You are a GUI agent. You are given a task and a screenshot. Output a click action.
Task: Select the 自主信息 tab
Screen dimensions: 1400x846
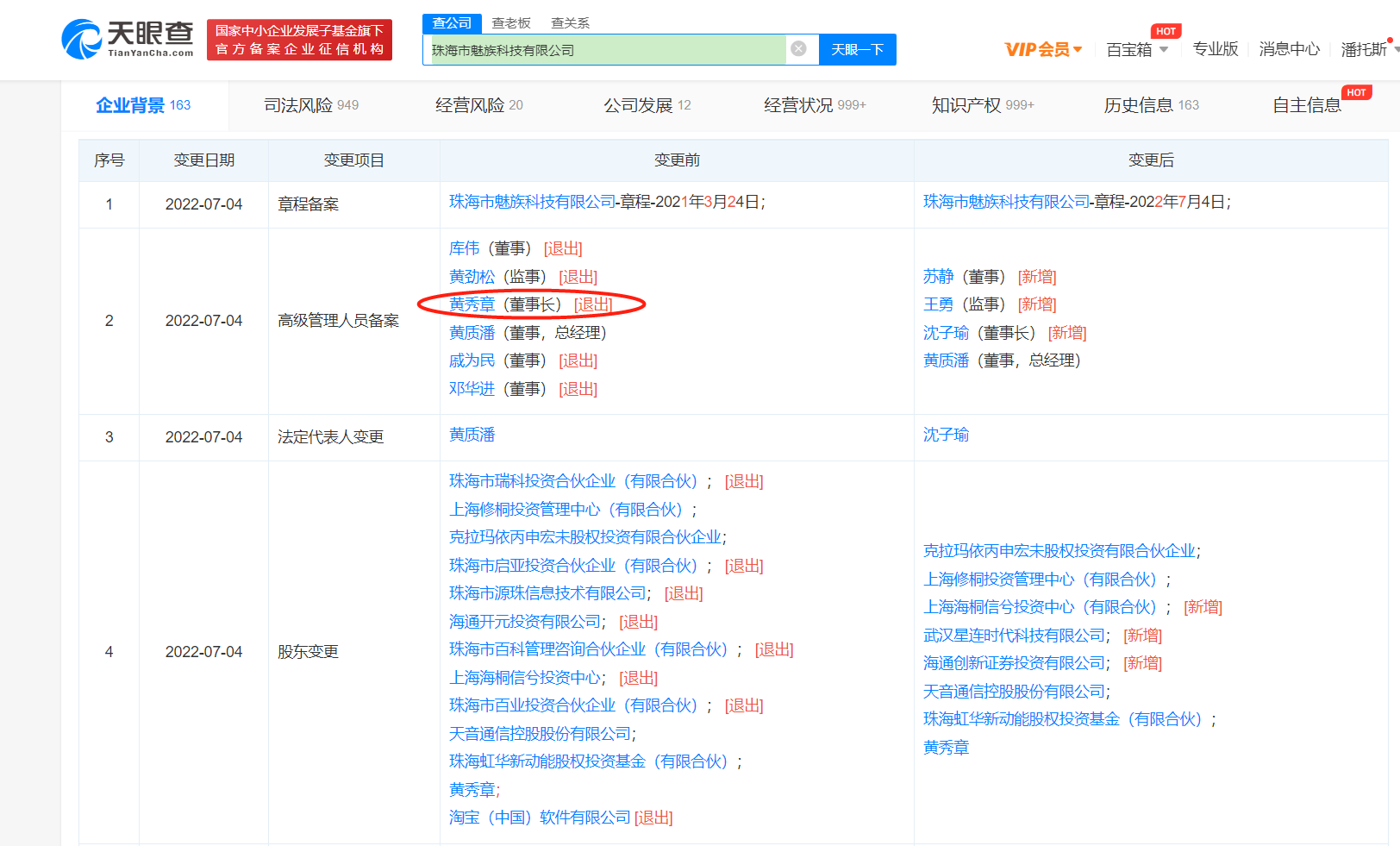[1307, 105]
